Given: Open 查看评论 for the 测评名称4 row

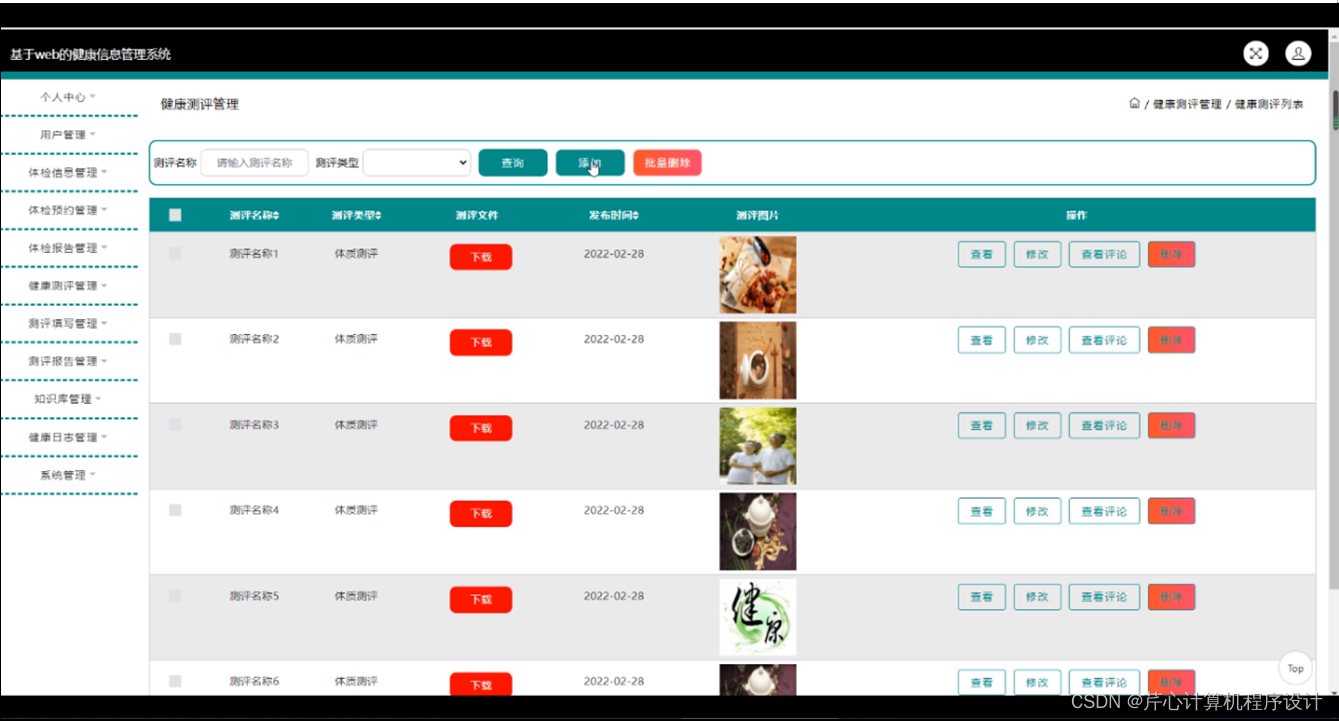Looking at the screenshot, I should 1104,511.
